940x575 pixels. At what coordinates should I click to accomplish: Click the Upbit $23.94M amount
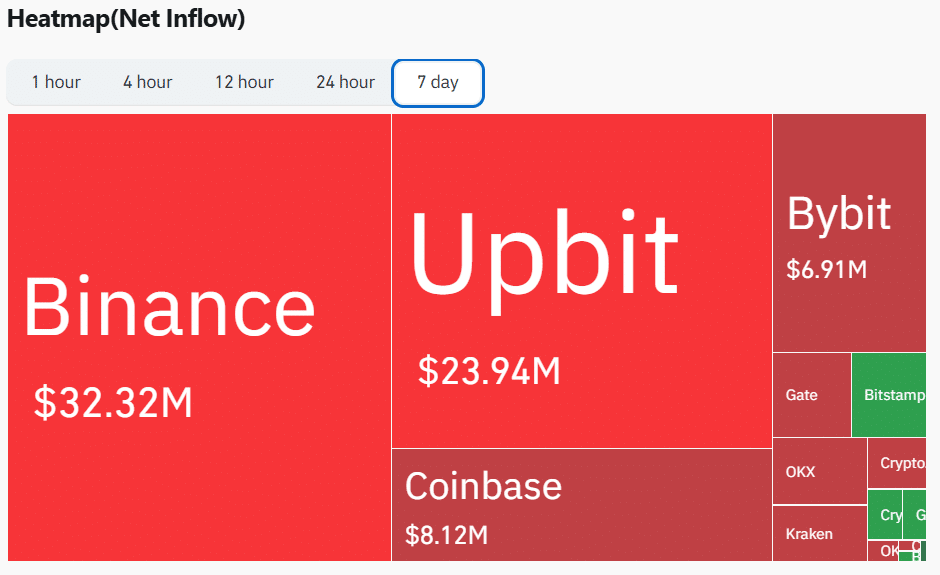[489, 371]
